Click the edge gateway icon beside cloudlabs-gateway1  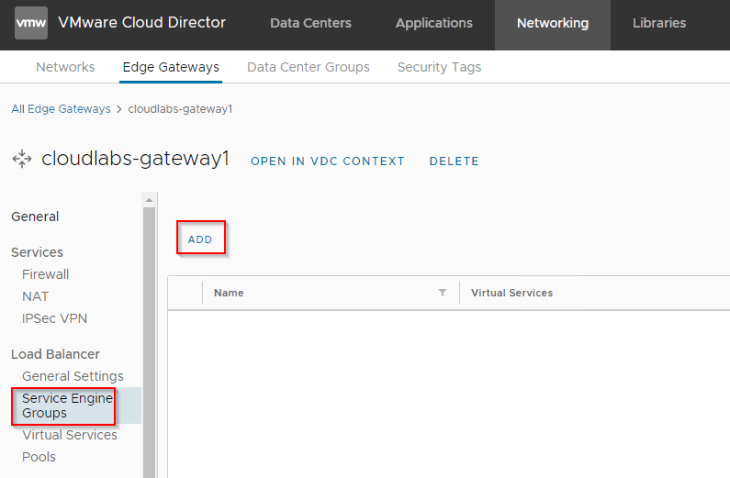pos(22,159)
